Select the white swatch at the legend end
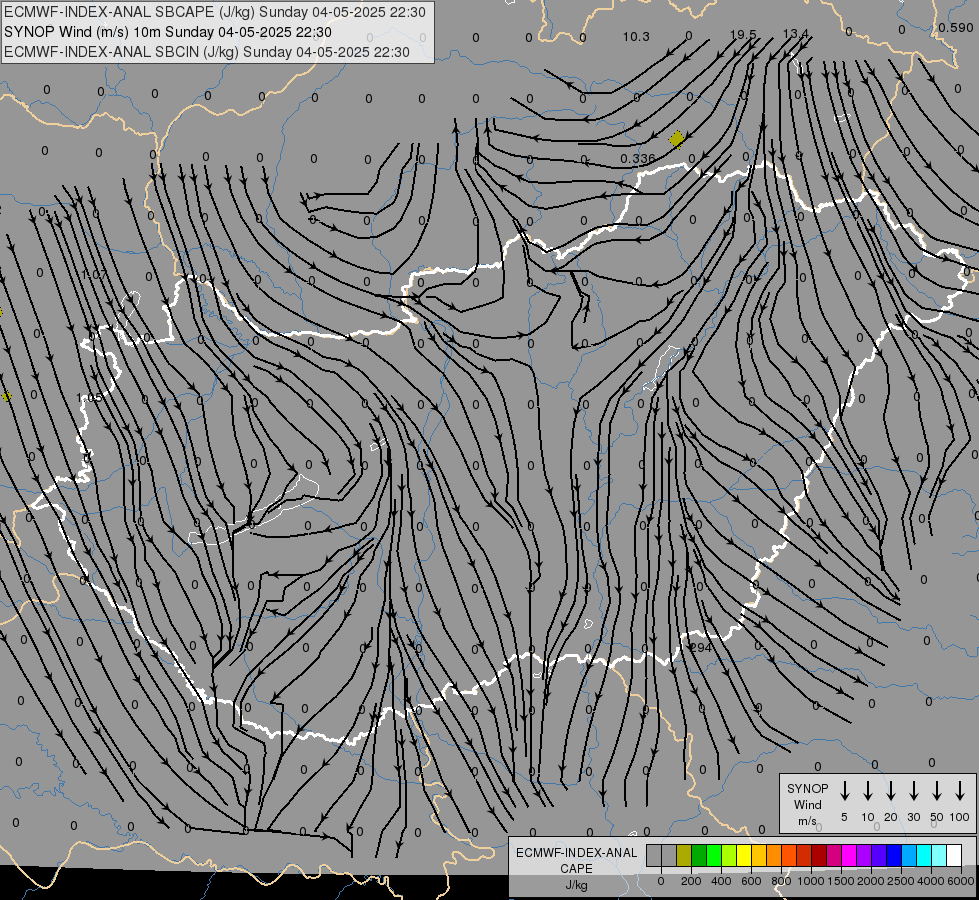The width and height of the screenshot is (979, 900). 953,855
